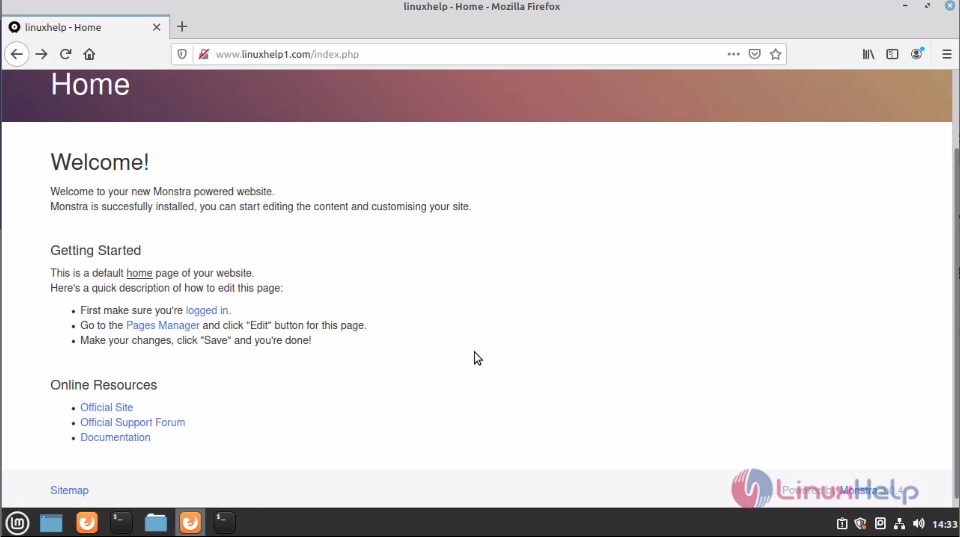The width and height of the screenshot is (960, 537).
Task: Open the Firefox home page
Action: [x=89, y=54]
